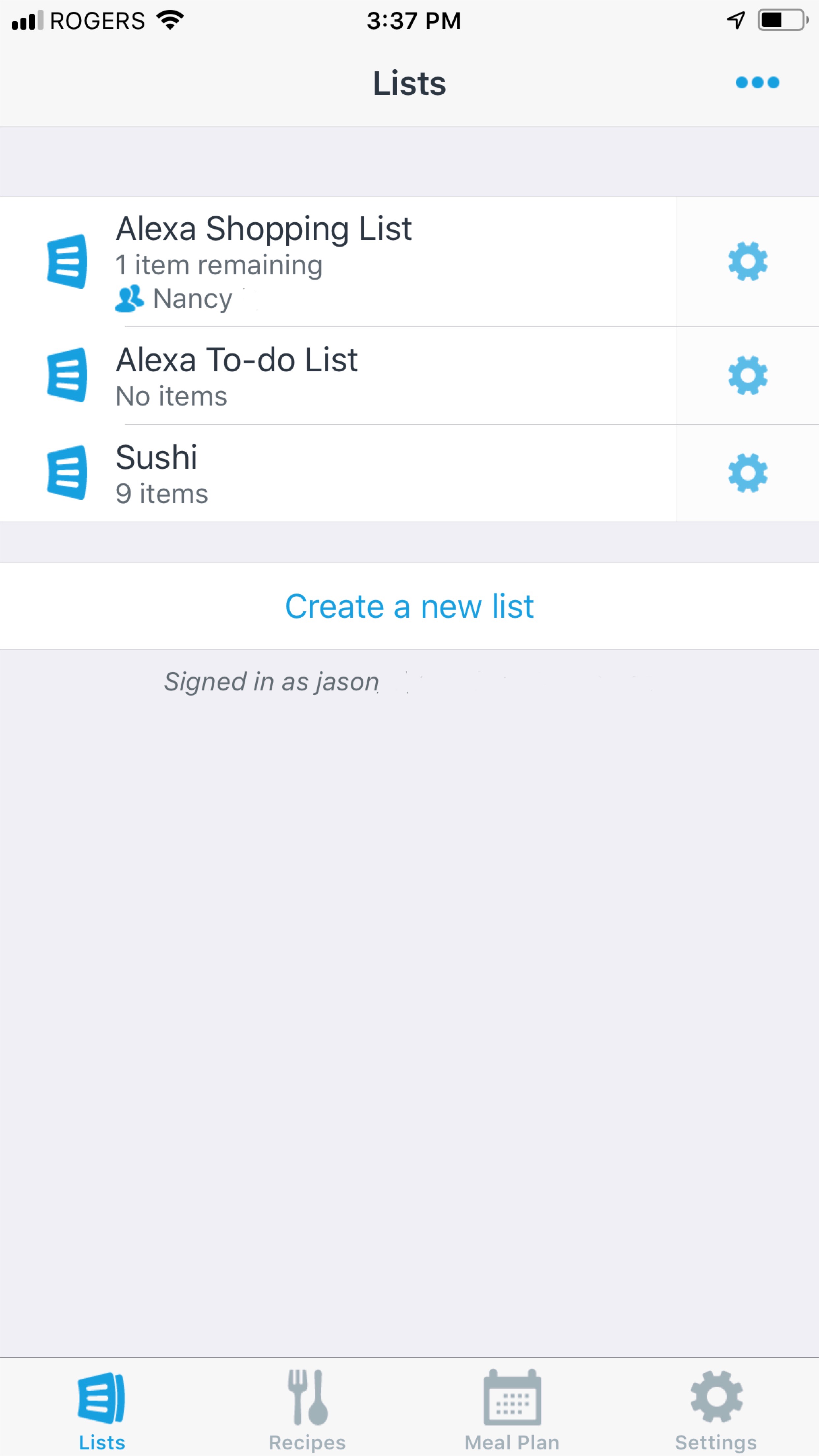Tap the 9 items subtitle under Sushi
The width and height of the screenshot is (819, 1456).
[x=162, y=494]
